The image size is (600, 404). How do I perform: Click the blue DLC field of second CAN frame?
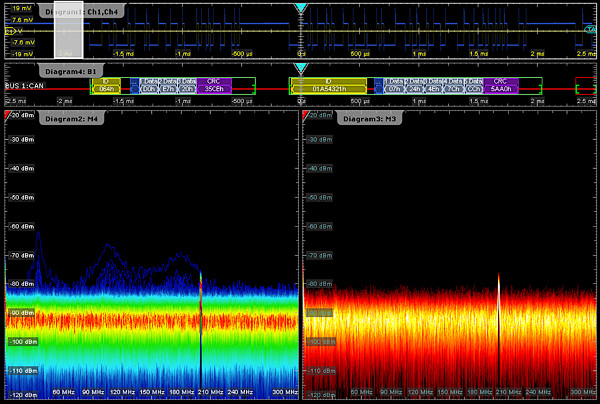[378, 86]
